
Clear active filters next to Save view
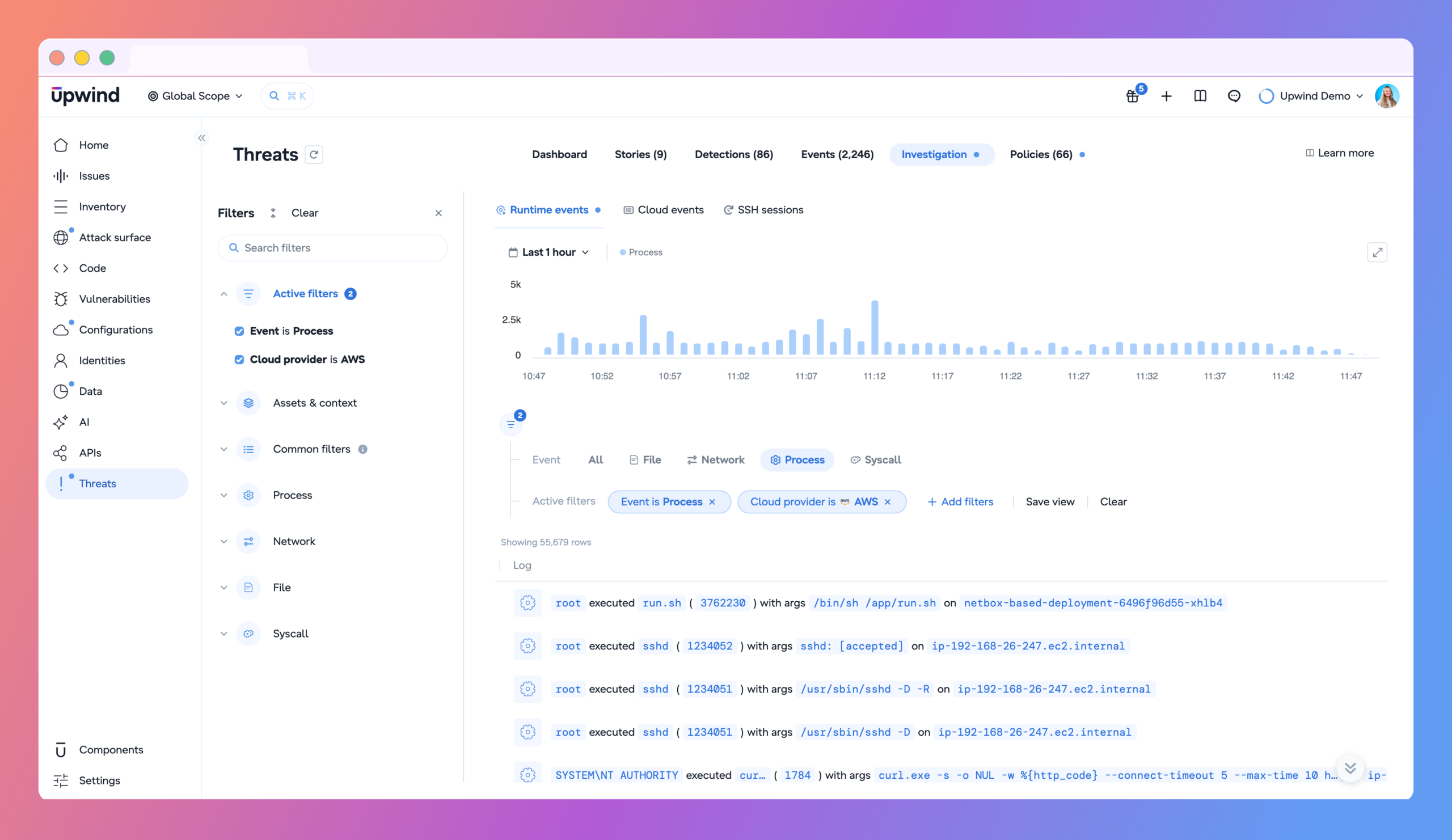[x=1113, y=502]
